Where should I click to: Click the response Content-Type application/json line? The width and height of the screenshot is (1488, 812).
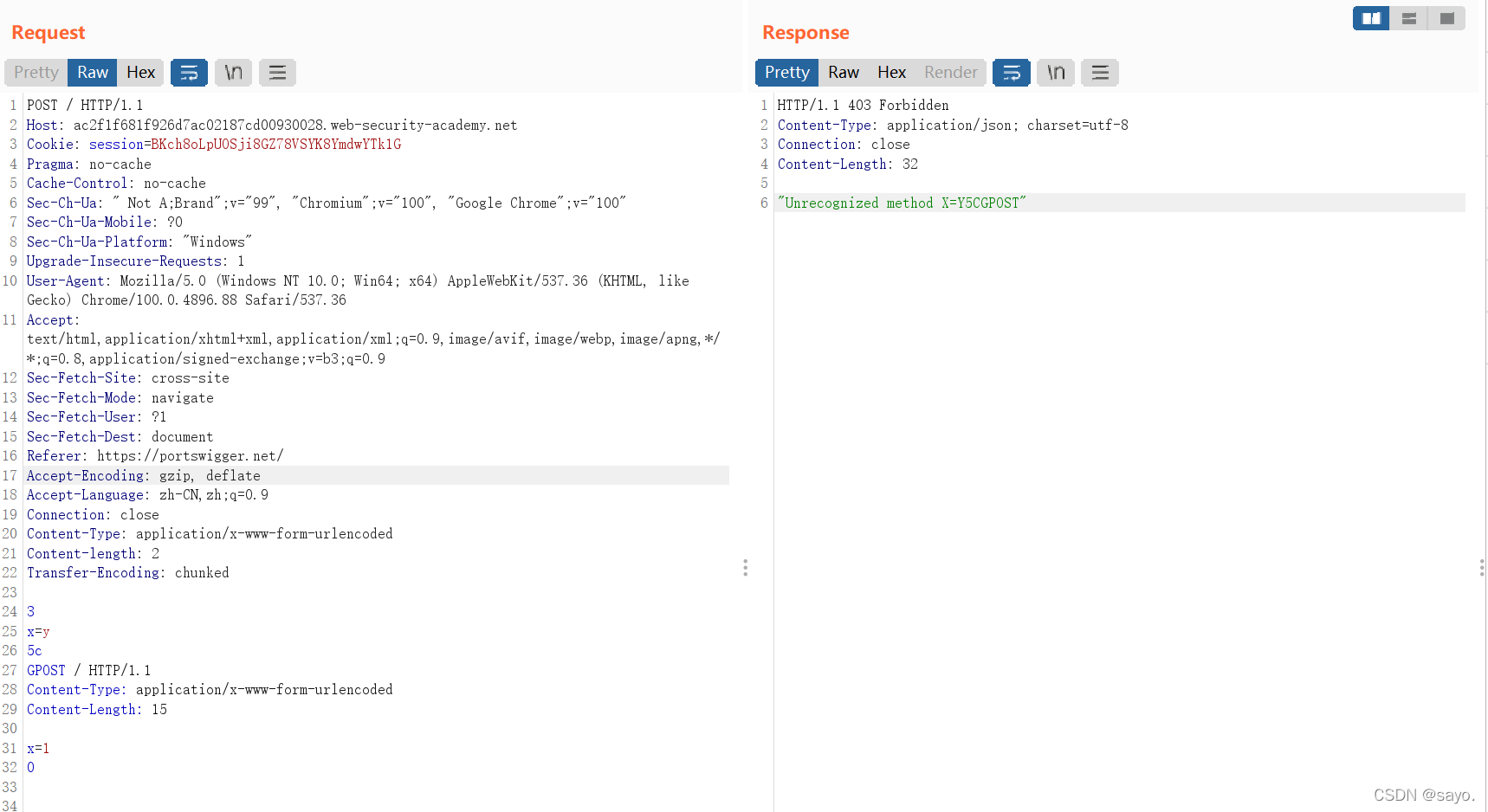click(x=953, y=126)
